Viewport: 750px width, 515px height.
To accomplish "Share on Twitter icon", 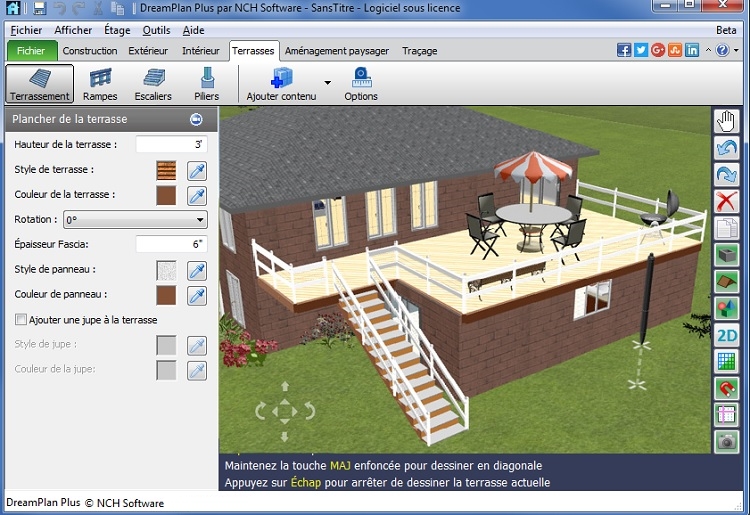I will (x=641, y=50).
